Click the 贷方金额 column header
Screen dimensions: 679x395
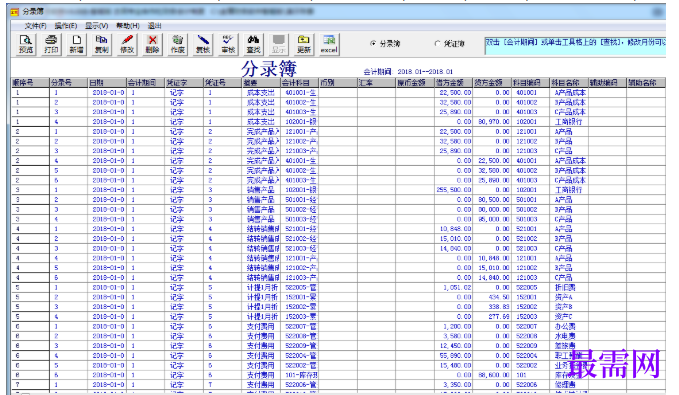pyautogui.click(x=491, y=83)
